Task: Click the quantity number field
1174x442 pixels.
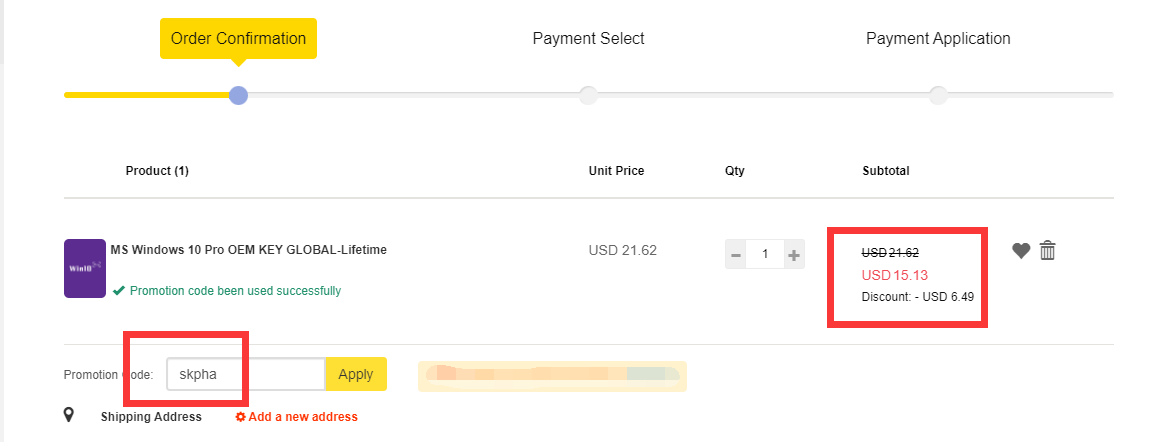Action: (764, 255)
